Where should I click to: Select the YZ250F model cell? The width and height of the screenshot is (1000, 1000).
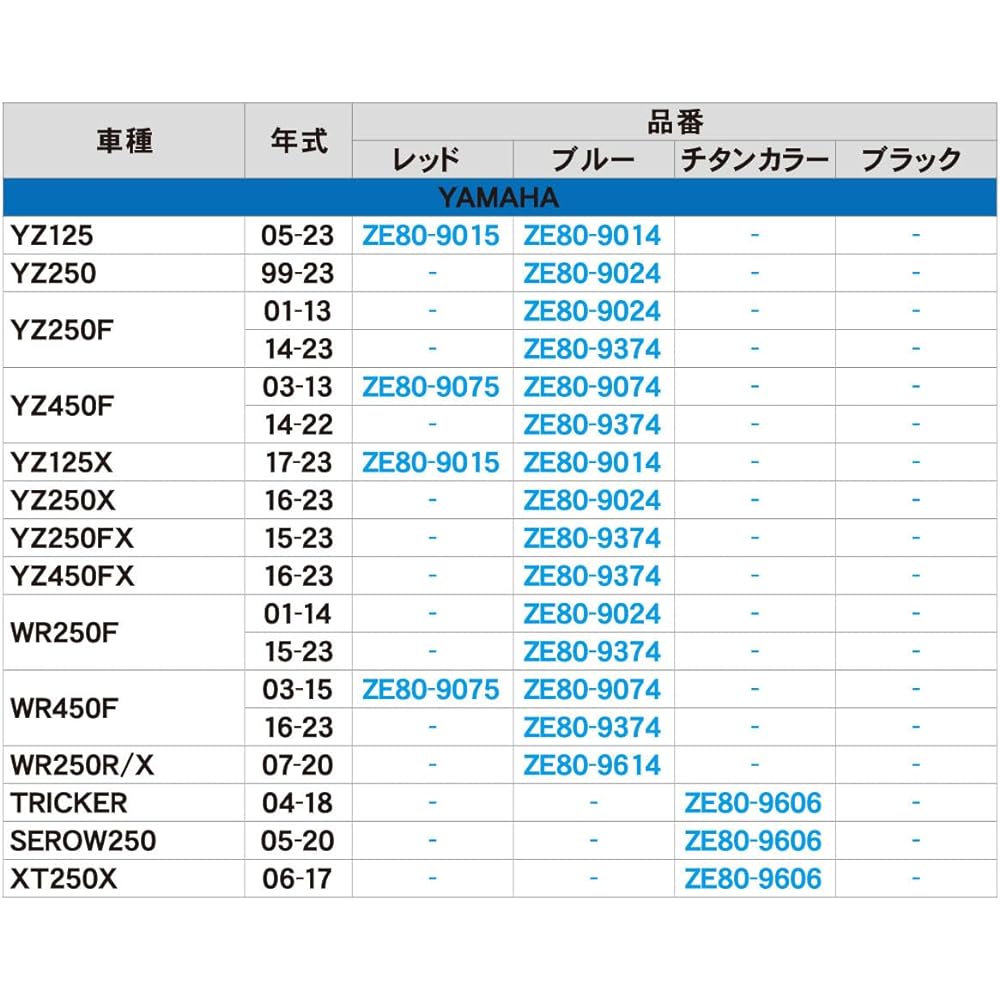click(x=124, y=330)
